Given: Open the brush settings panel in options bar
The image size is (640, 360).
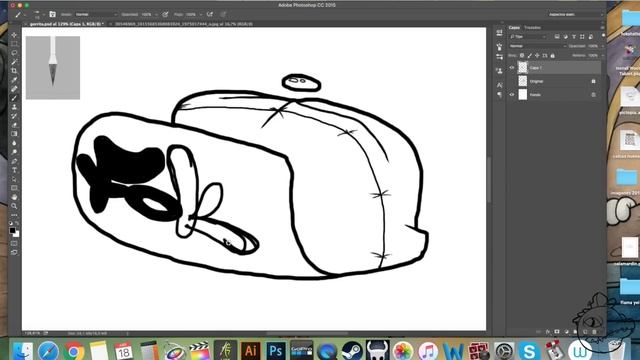Looking at the screenshot, I should coord(53,14).
